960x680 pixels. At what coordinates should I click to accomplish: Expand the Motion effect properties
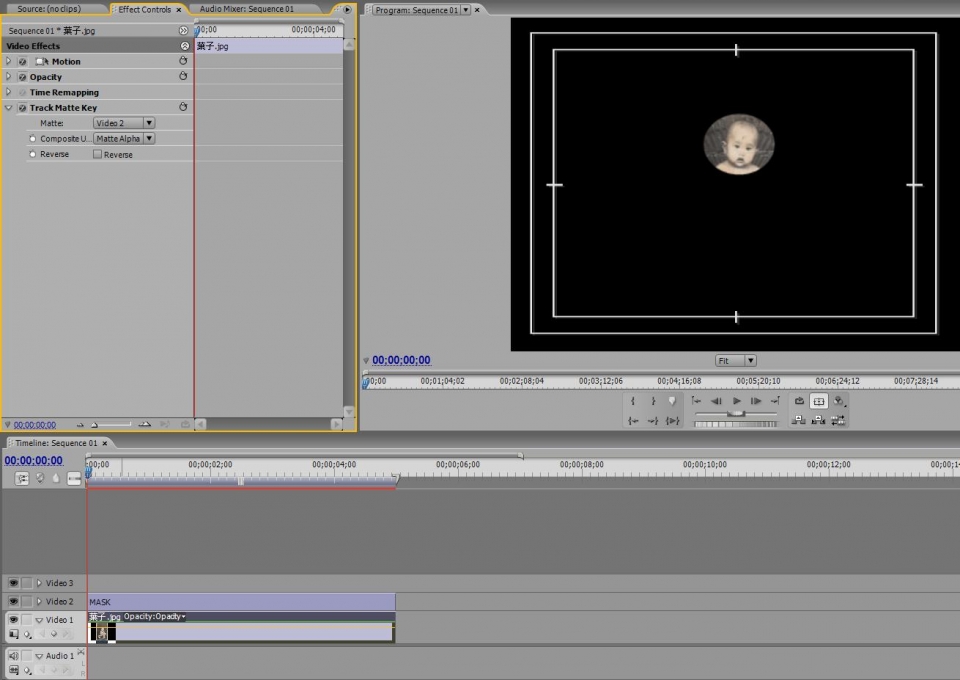tap(9, 61)
